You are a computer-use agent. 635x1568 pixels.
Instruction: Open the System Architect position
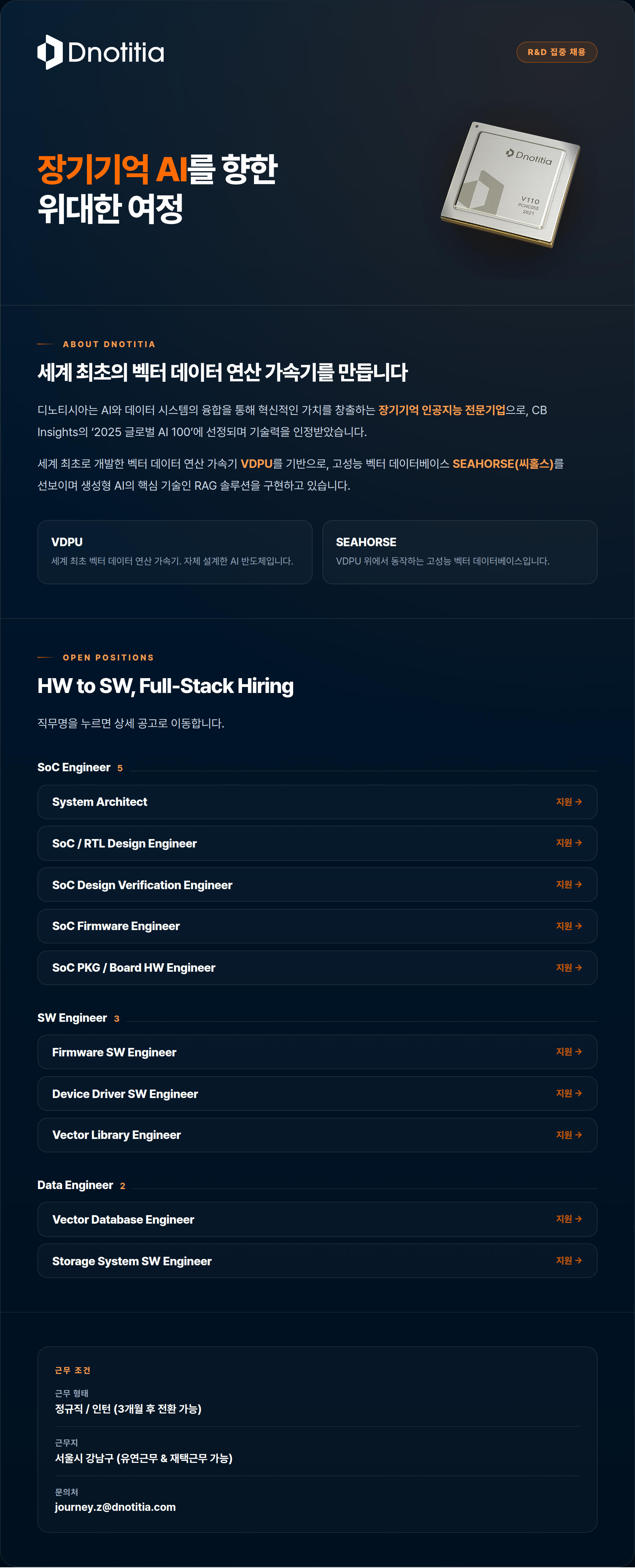click(x=317, y=802)
